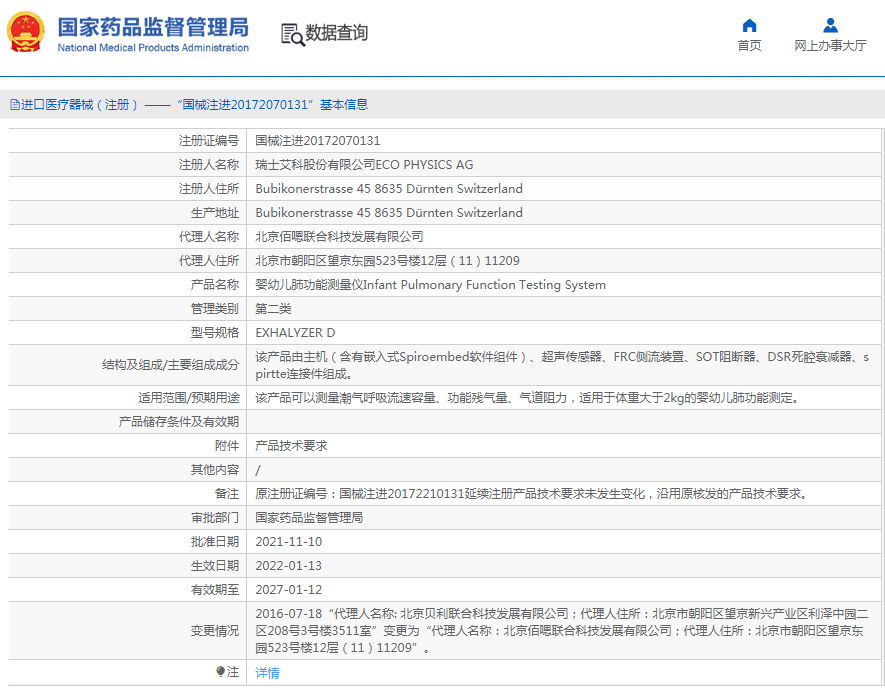Click the 数据查询 magnifier document icon

pos(293,32)
